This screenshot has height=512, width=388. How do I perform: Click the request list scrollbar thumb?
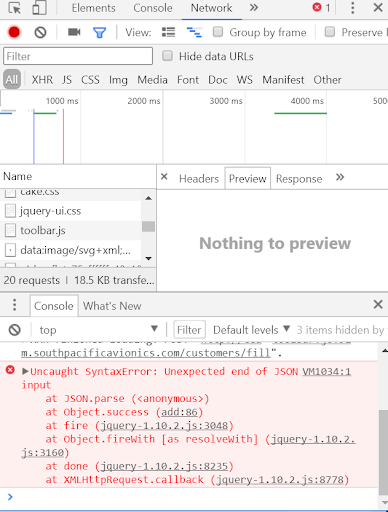[x=148, y=226]
